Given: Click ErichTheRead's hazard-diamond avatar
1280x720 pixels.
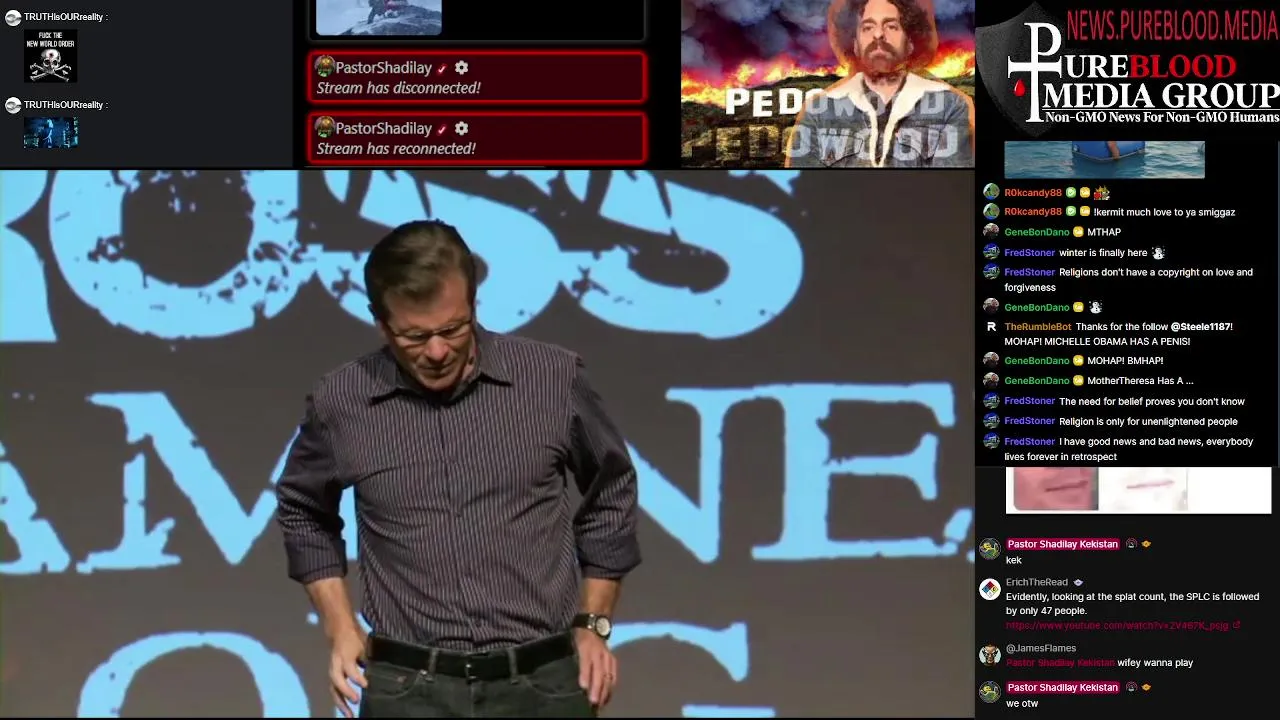Looking at the screenshot, I should click(990, 589).
